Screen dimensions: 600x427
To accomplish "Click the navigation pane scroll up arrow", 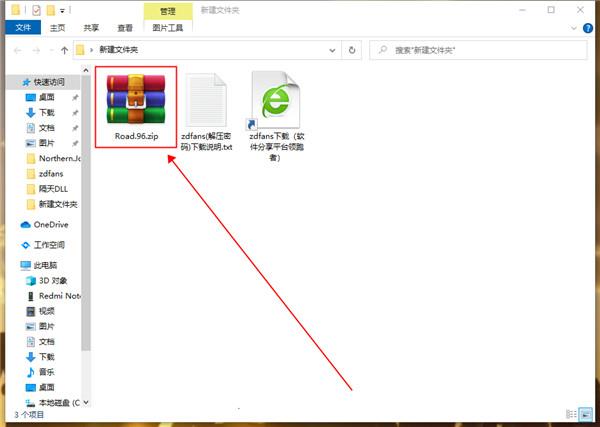I will tap(86, 70).
